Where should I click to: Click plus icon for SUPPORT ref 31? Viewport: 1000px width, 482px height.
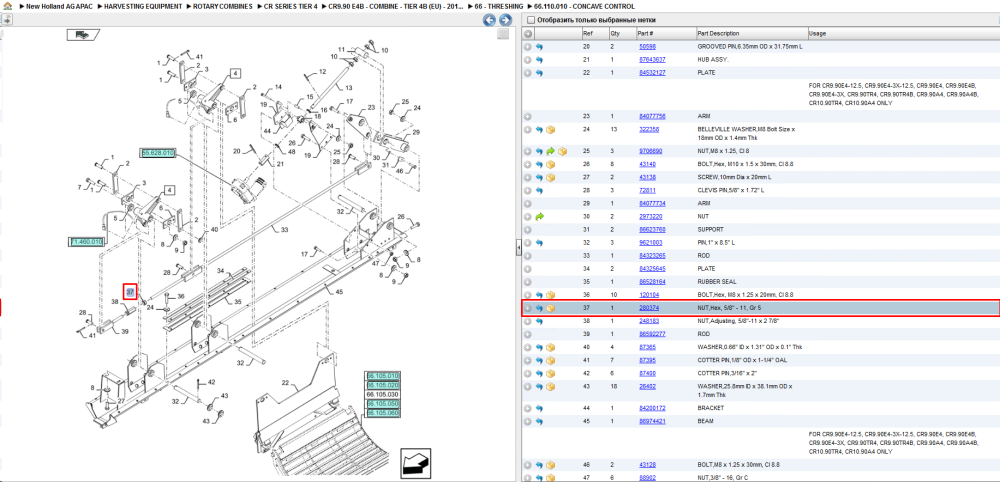click(x=528, y=230)
